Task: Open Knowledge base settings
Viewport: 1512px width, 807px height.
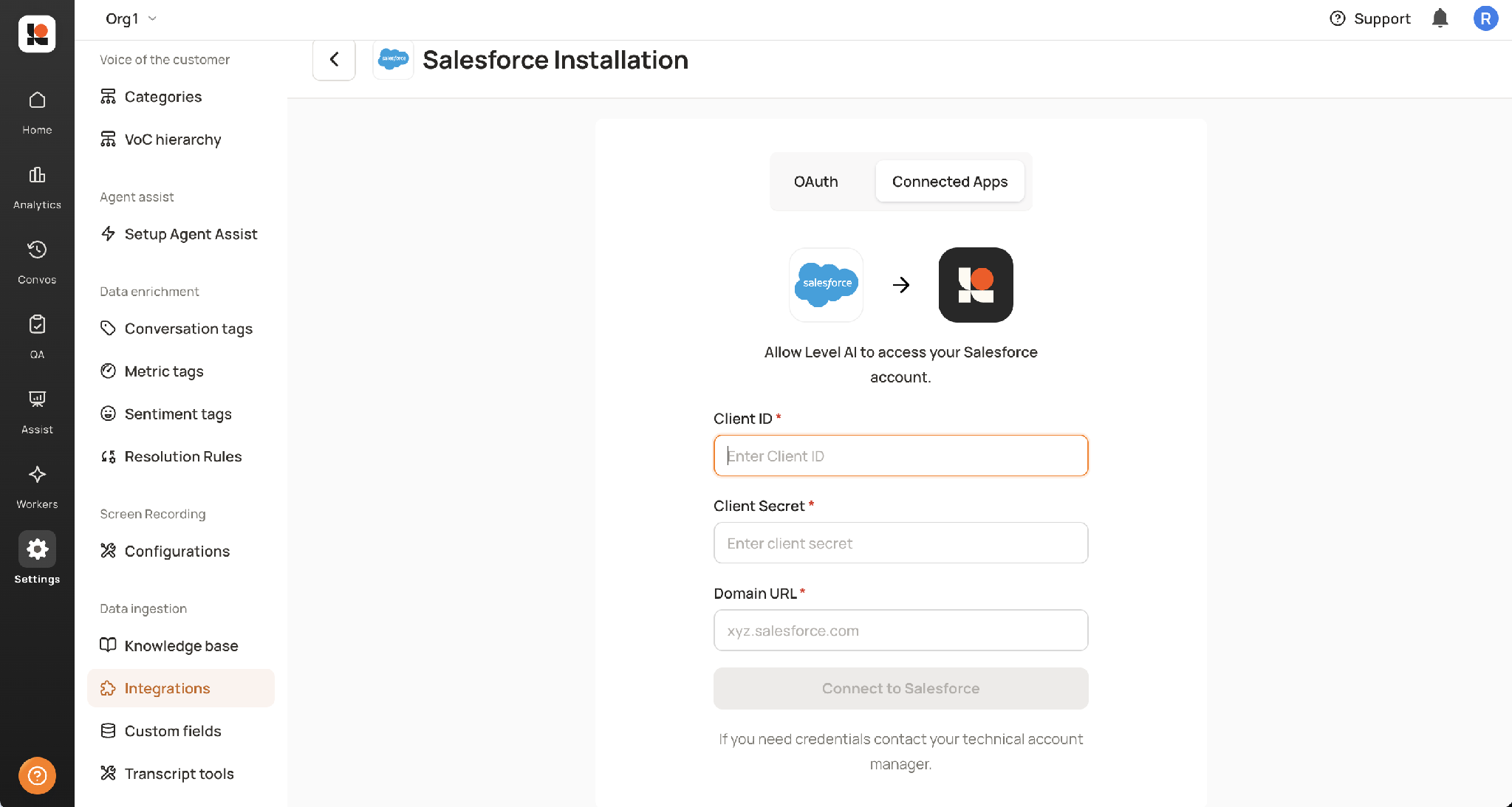Action: coord(181,645)
